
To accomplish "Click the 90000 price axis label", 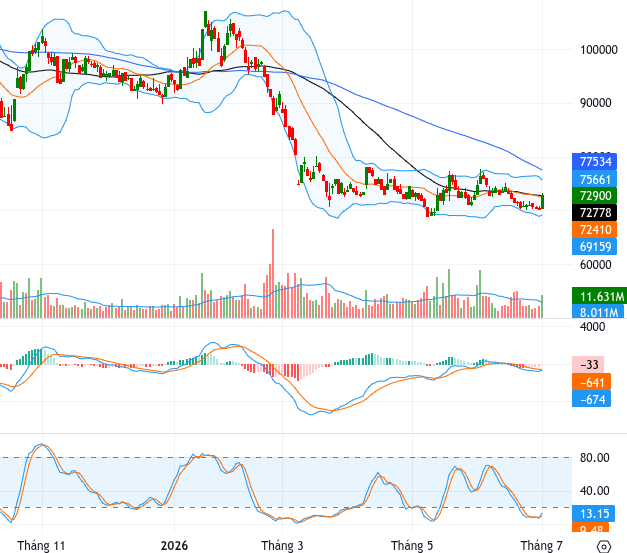I will click(x=595, y=103).
